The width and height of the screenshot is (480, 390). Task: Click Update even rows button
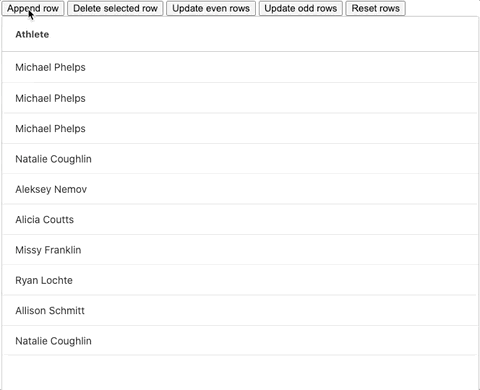point(211,8)
